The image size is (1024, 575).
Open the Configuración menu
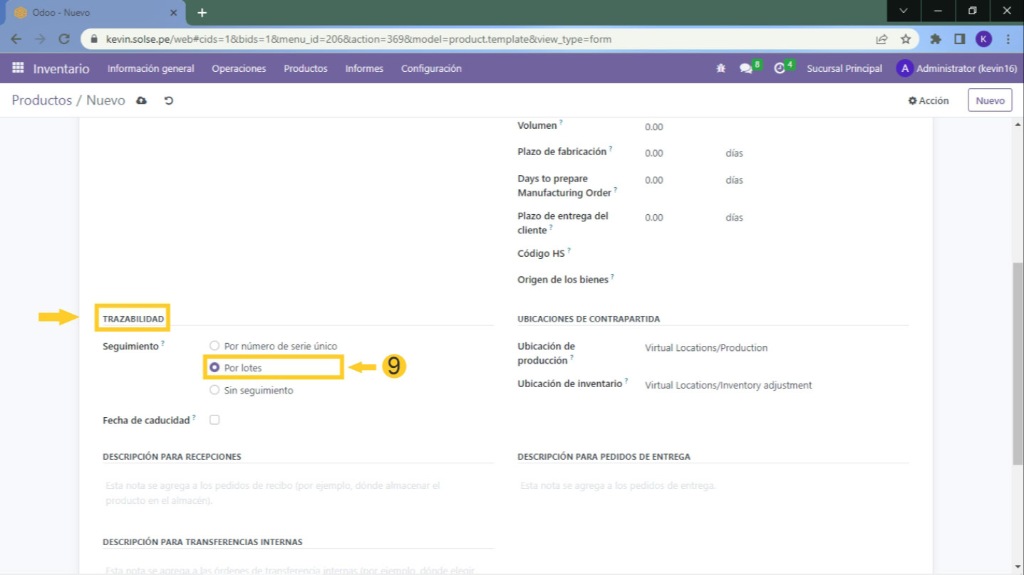click(431, 69)
